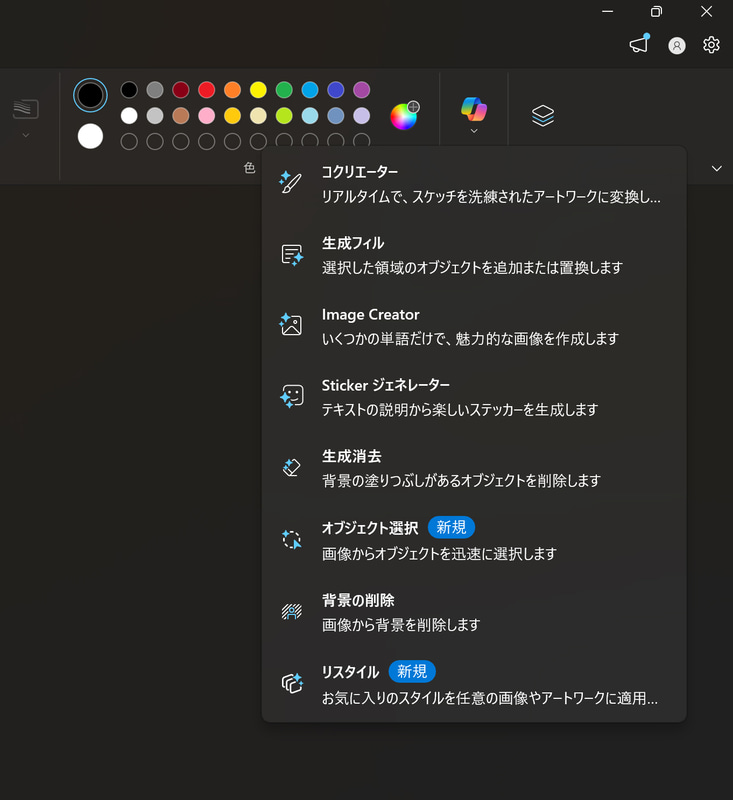733x800 pixels.
Task: Expand the chevron under the Copilot icon
Action: (x=474, y=131)
